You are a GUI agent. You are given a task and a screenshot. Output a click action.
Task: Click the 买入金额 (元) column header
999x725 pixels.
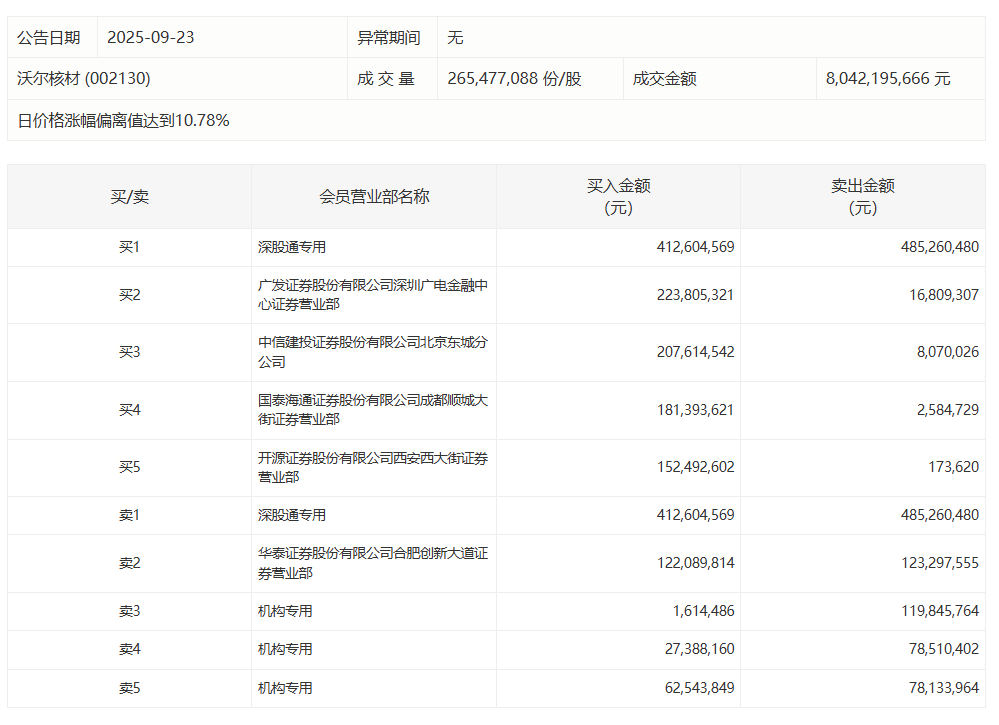click(x=618, y=197)
